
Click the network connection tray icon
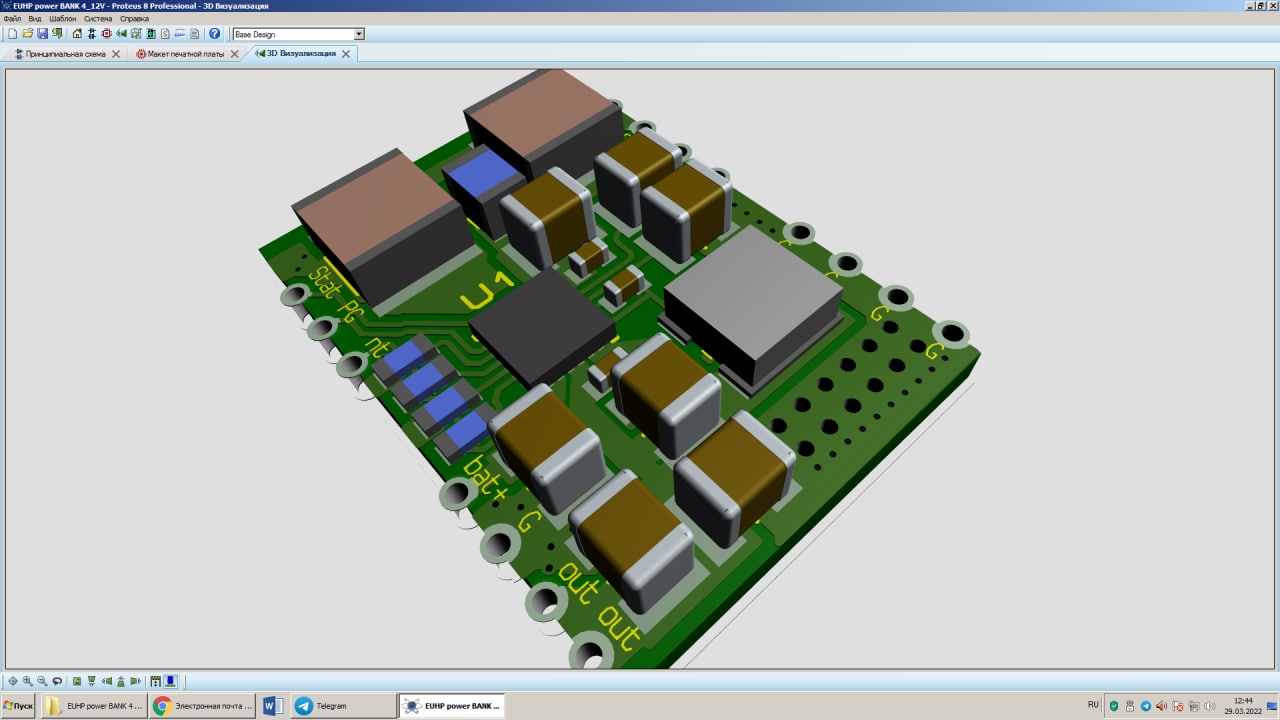coord(1194,706)
